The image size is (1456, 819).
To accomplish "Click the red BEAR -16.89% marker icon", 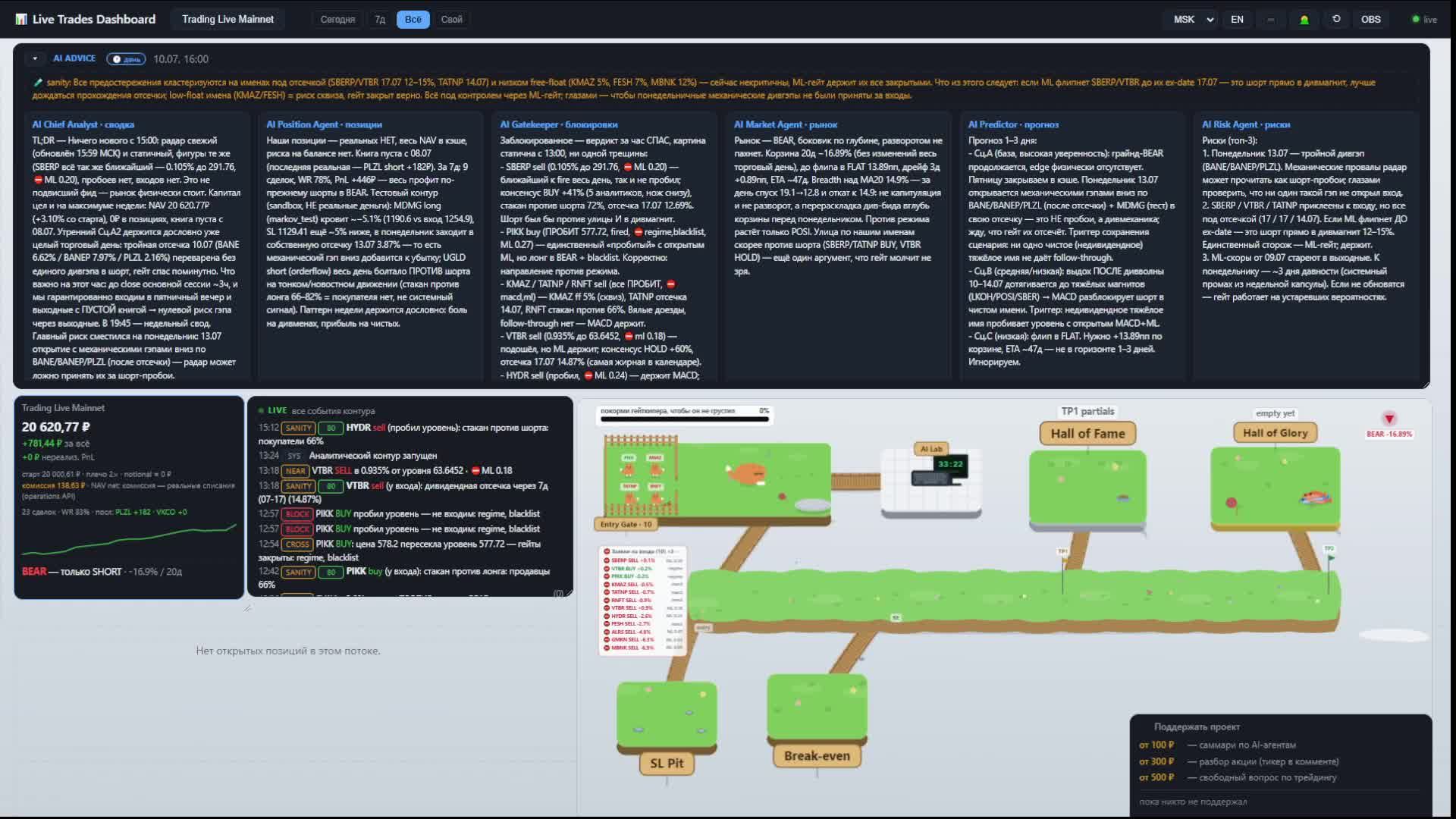I will pyautogui.click(x=1389, y=419).
